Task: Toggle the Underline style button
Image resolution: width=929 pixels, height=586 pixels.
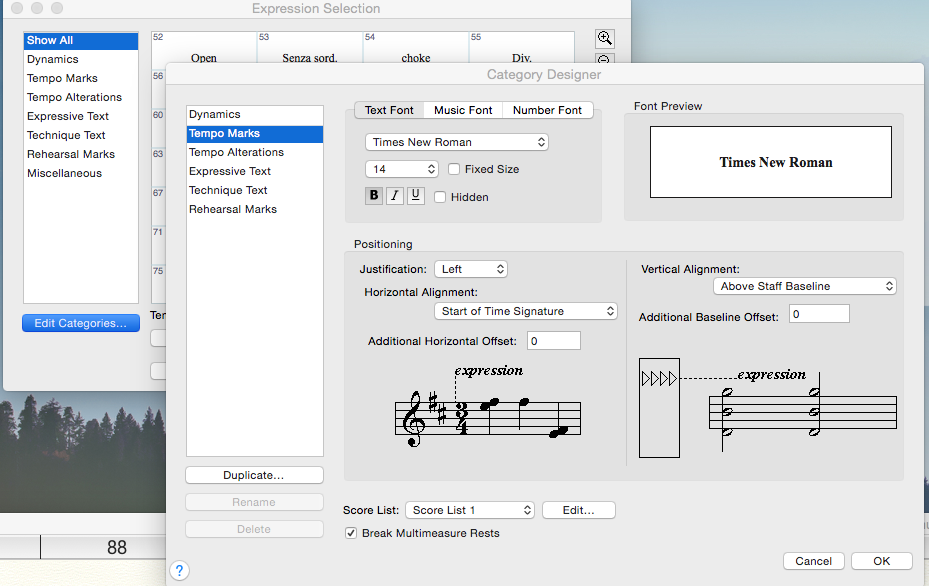Action: pos(416,196)
